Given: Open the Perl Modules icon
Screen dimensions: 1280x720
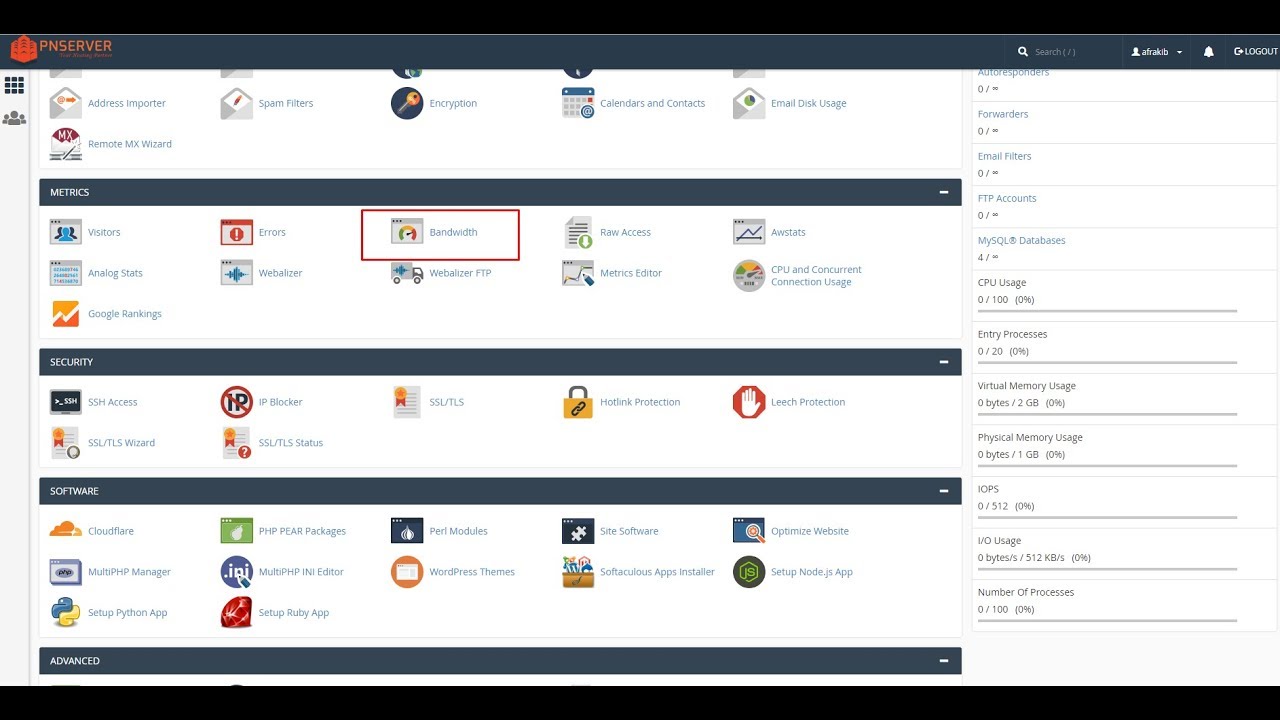Looking at the screenshot, I should 407,531.
